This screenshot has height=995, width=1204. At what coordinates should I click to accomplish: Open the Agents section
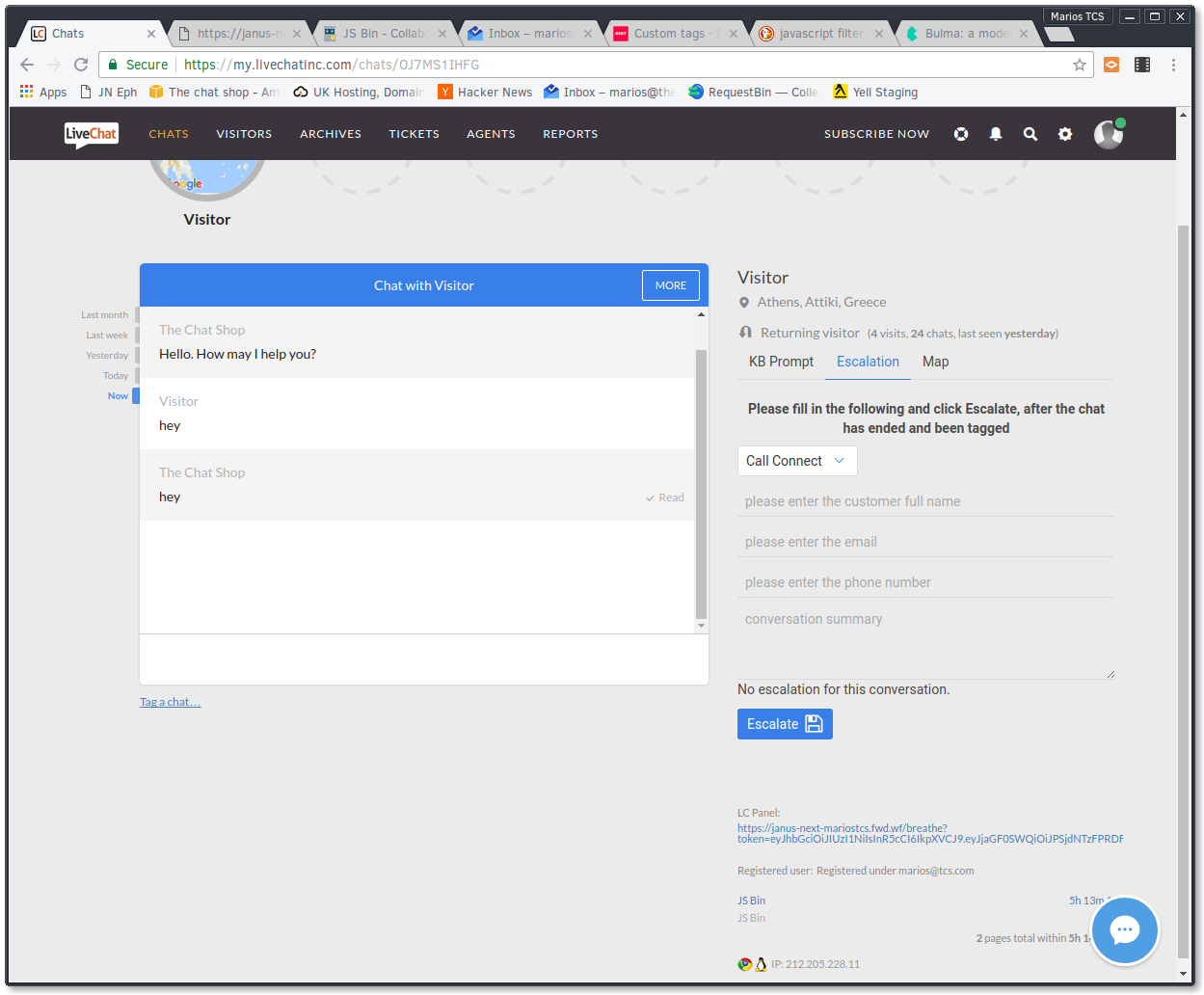pos(491,134)
